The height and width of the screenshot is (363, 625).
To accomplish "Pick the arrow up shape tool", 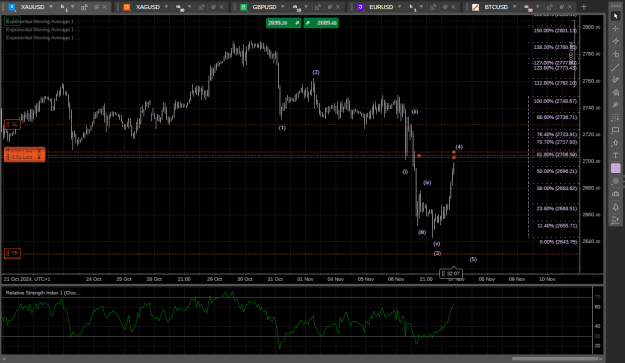I will coord(615,143).
